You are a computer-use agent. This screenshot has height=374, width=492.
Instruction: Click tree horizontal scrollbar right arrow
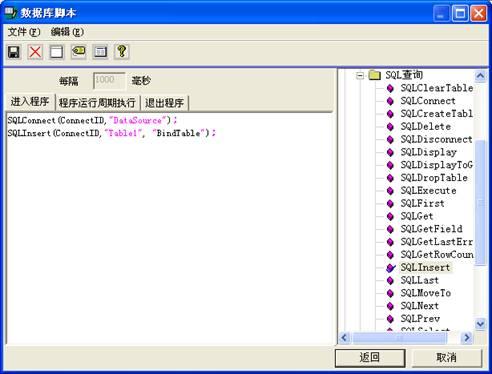[x=466, y=338]
